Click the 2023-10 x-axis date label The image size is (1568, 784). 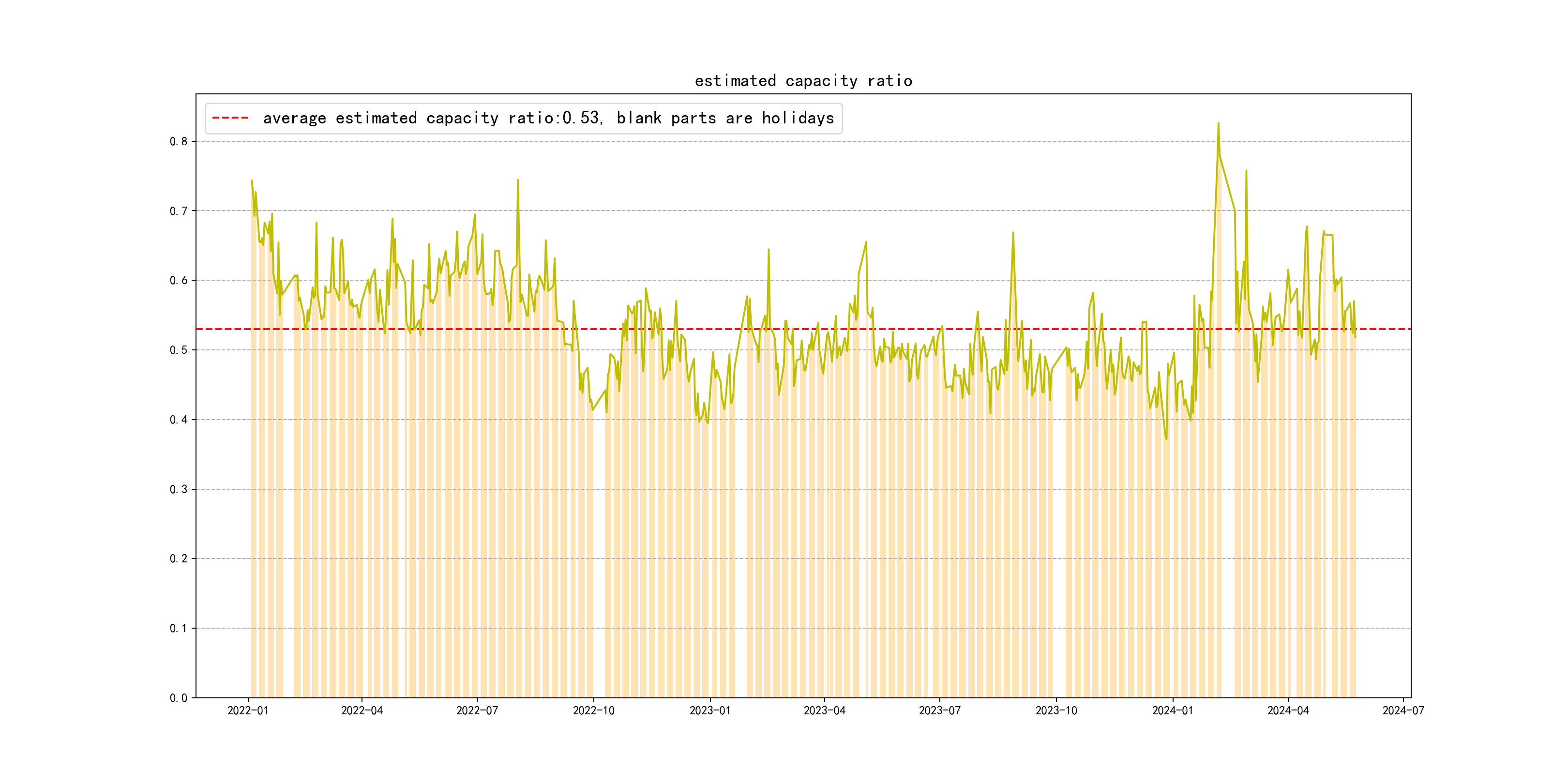[x=1056, y=710]
